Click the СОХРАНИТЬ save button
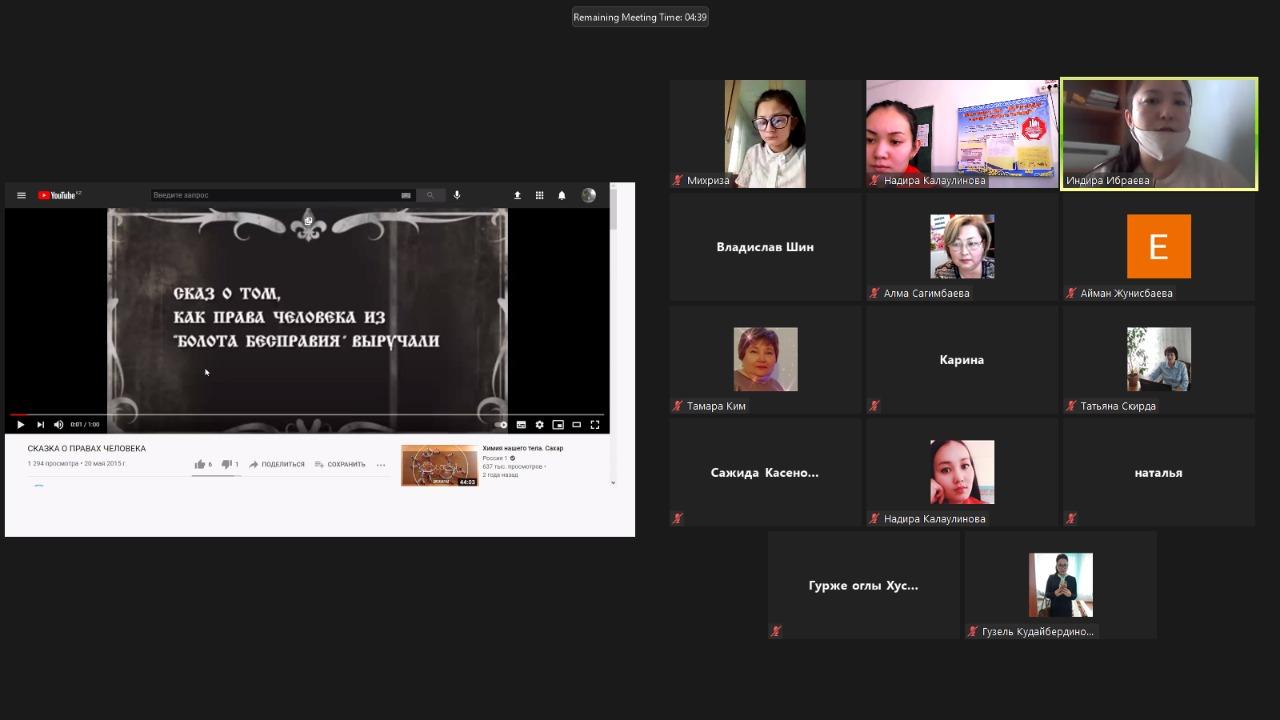 tap(340, 464)
